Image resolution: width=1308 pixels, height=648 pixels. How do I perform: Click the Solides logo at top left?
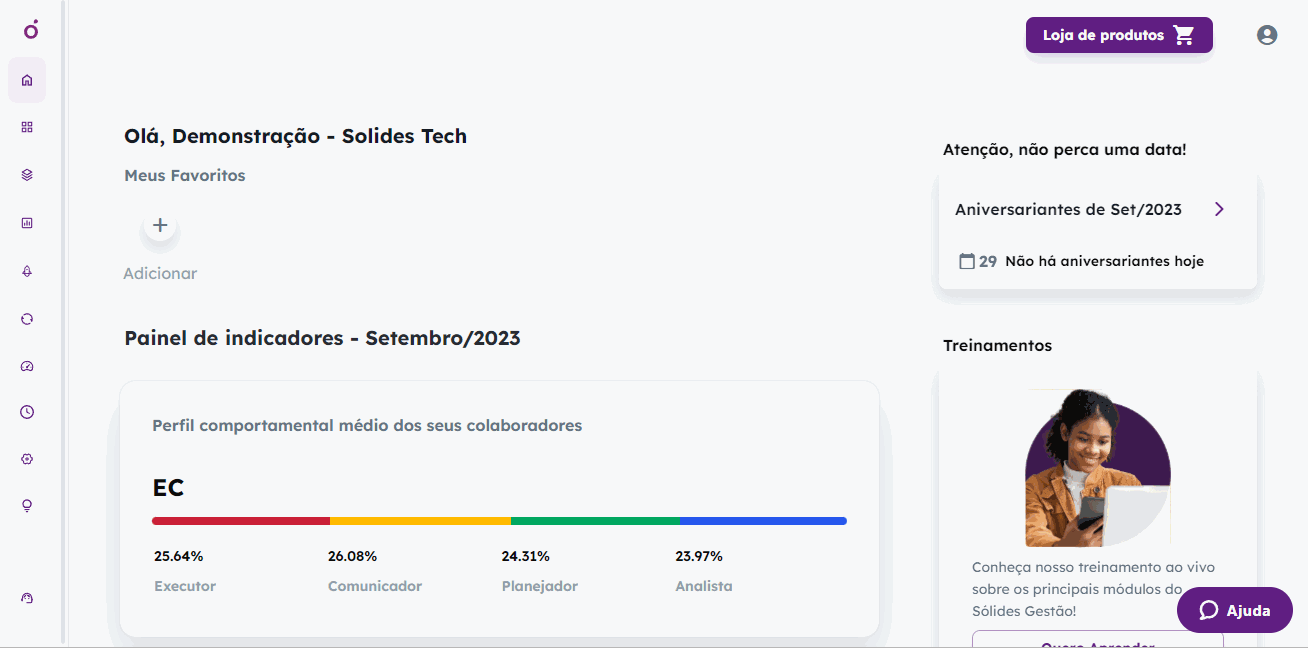pyautogui.click(x=31, y=29)
